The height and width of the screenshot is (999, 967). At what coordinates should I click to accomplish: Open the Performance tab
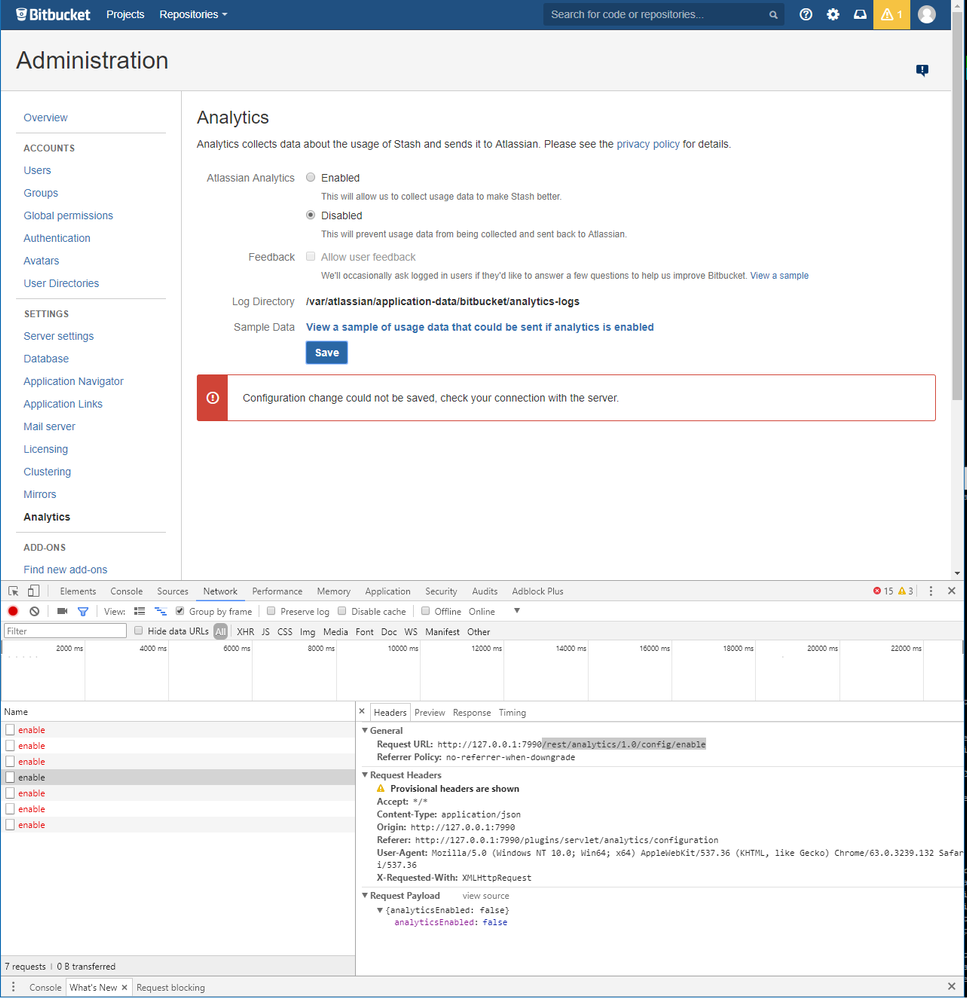point(277,591)
